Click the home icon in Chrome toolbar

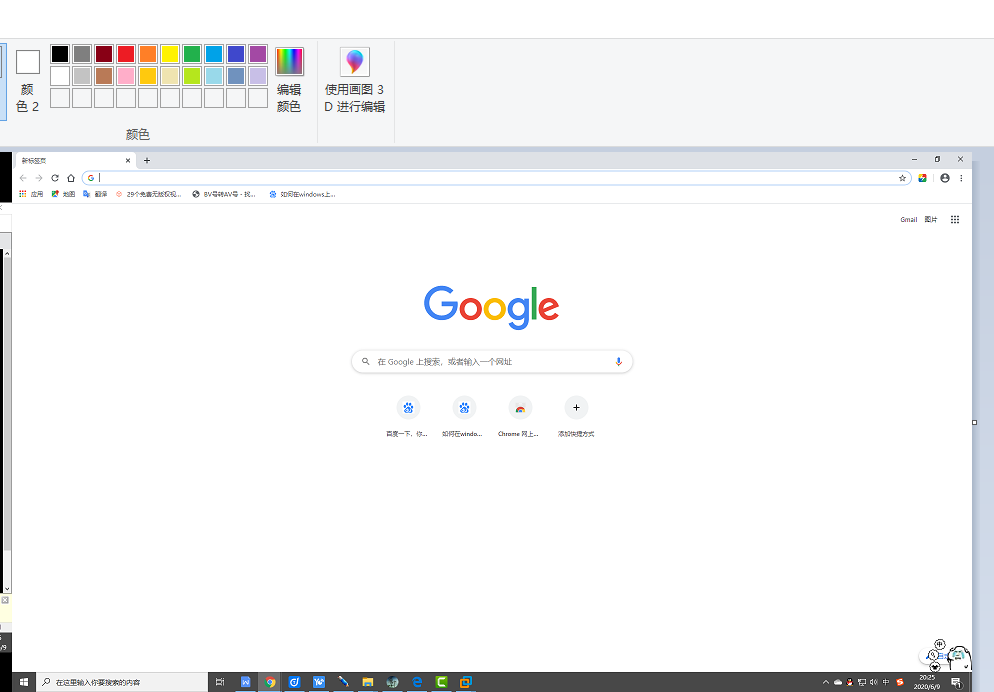tap(71, 178)
